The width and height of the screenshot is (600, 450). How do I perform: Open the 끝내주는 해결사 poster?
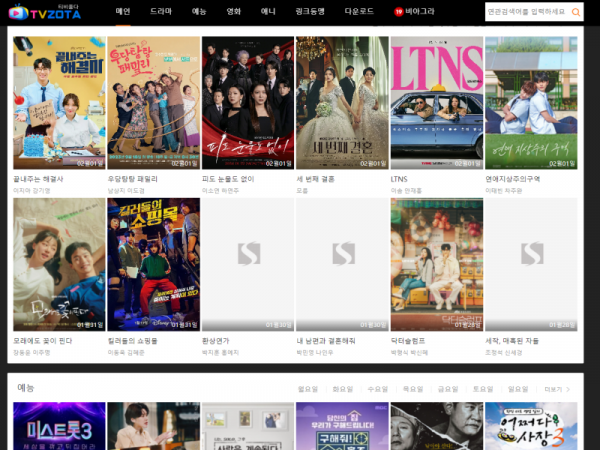[58, 103]
